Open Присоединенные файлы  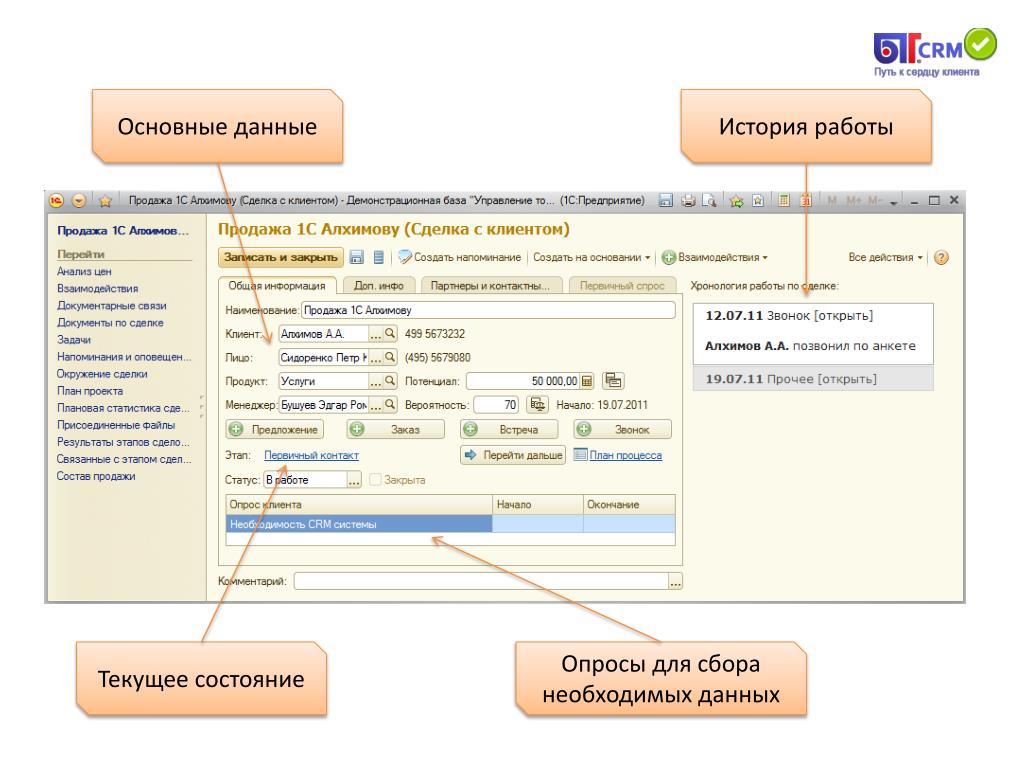click(x=116, y=424)
